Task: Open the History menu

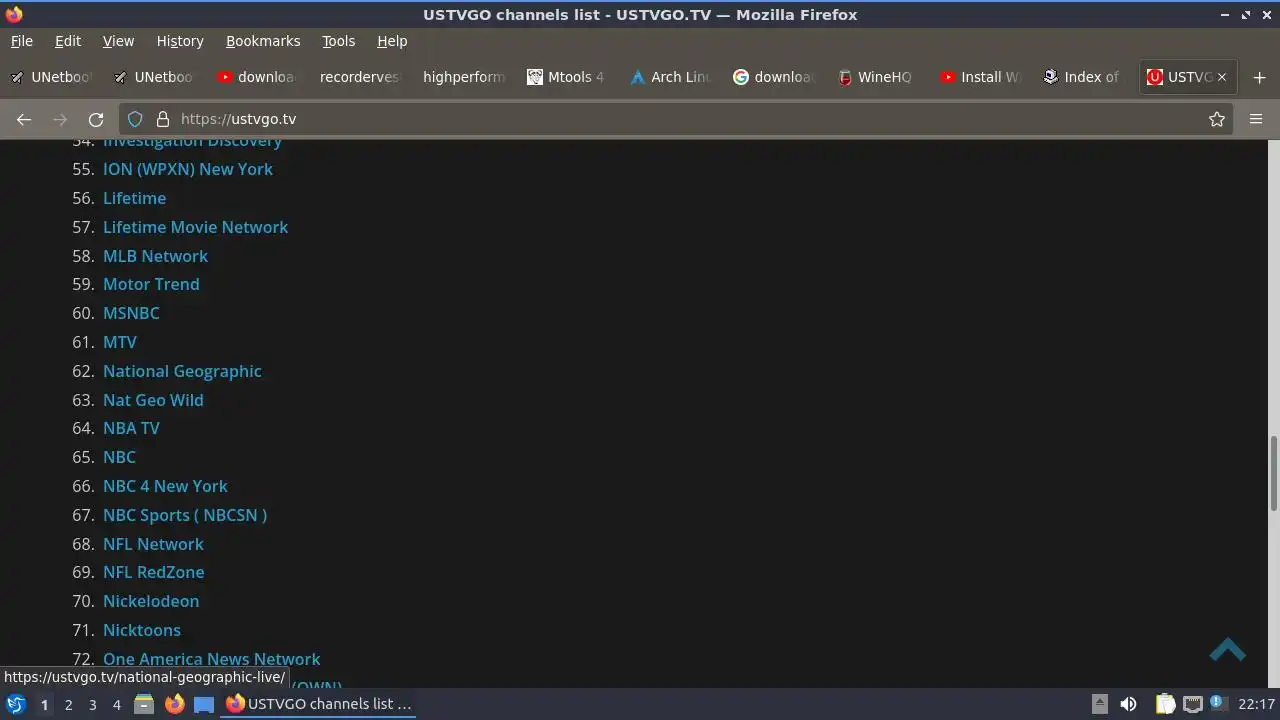Action: 180,41
